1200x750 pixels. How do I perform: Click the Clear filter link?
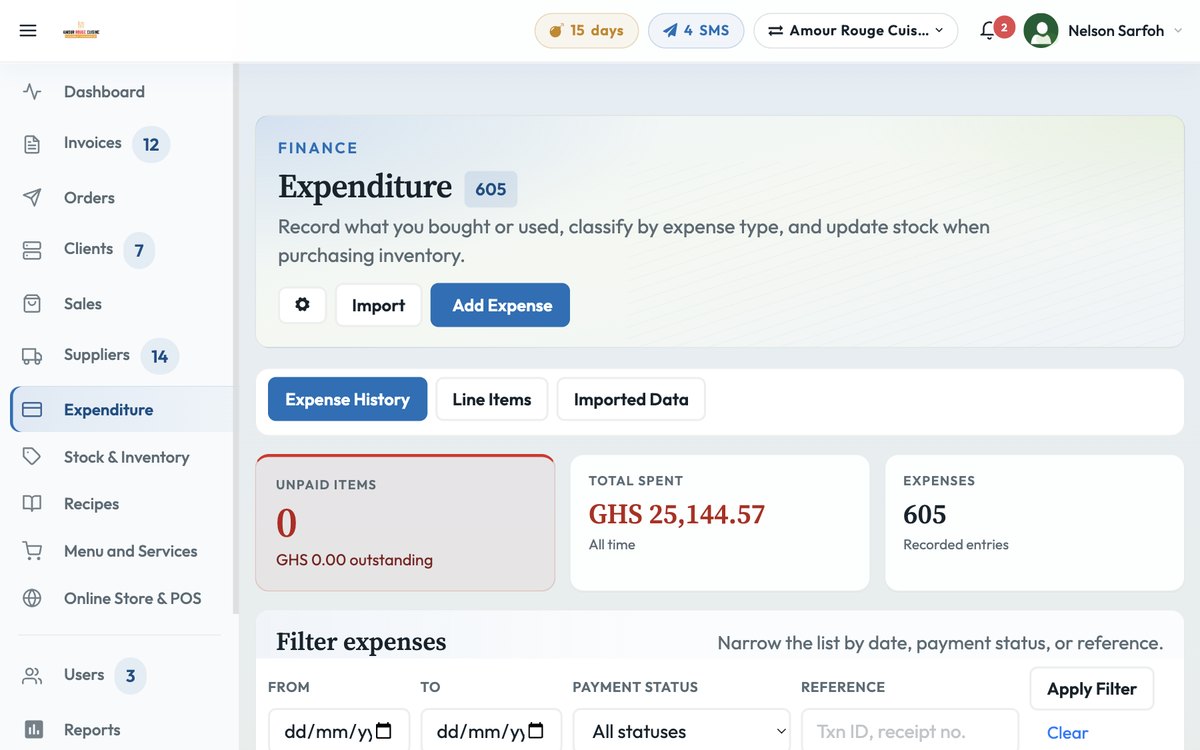click(x=1067, y=733)
